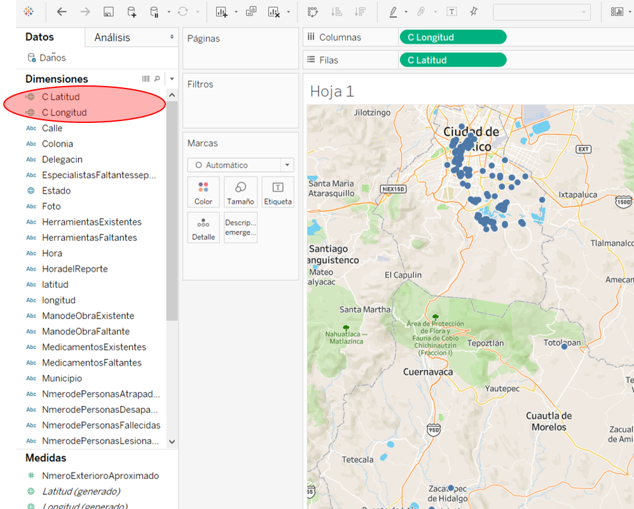Screen dimensions: 634x509
Task: Select the HoradelReporte dimension
Action: coord(74,269)
